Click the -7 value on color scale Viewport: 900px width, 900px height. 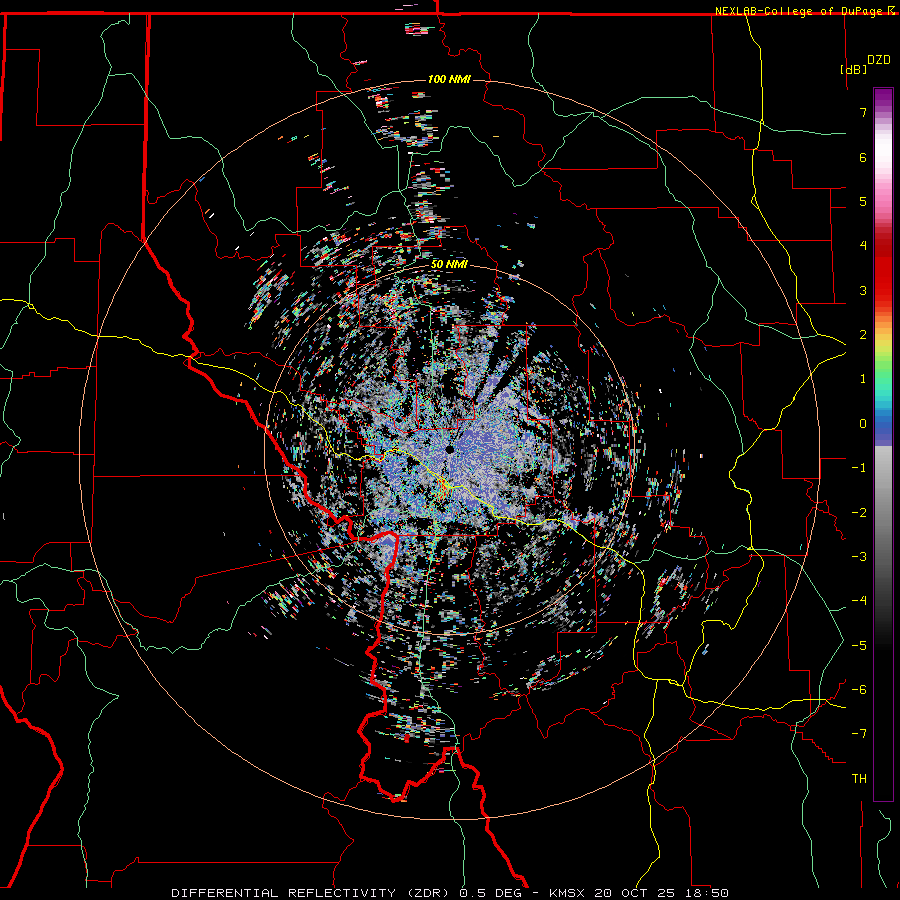(859, 734)
